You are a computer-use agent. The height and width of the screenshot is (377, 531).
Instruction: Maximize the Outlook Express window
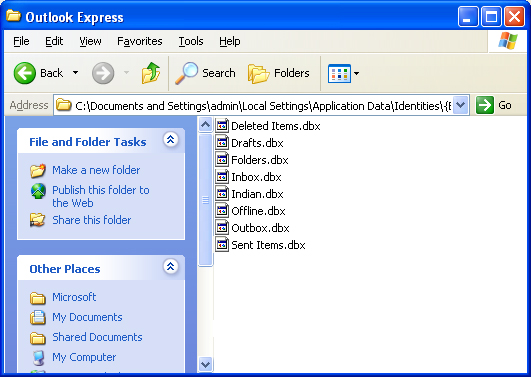click(x=491, y=17)
